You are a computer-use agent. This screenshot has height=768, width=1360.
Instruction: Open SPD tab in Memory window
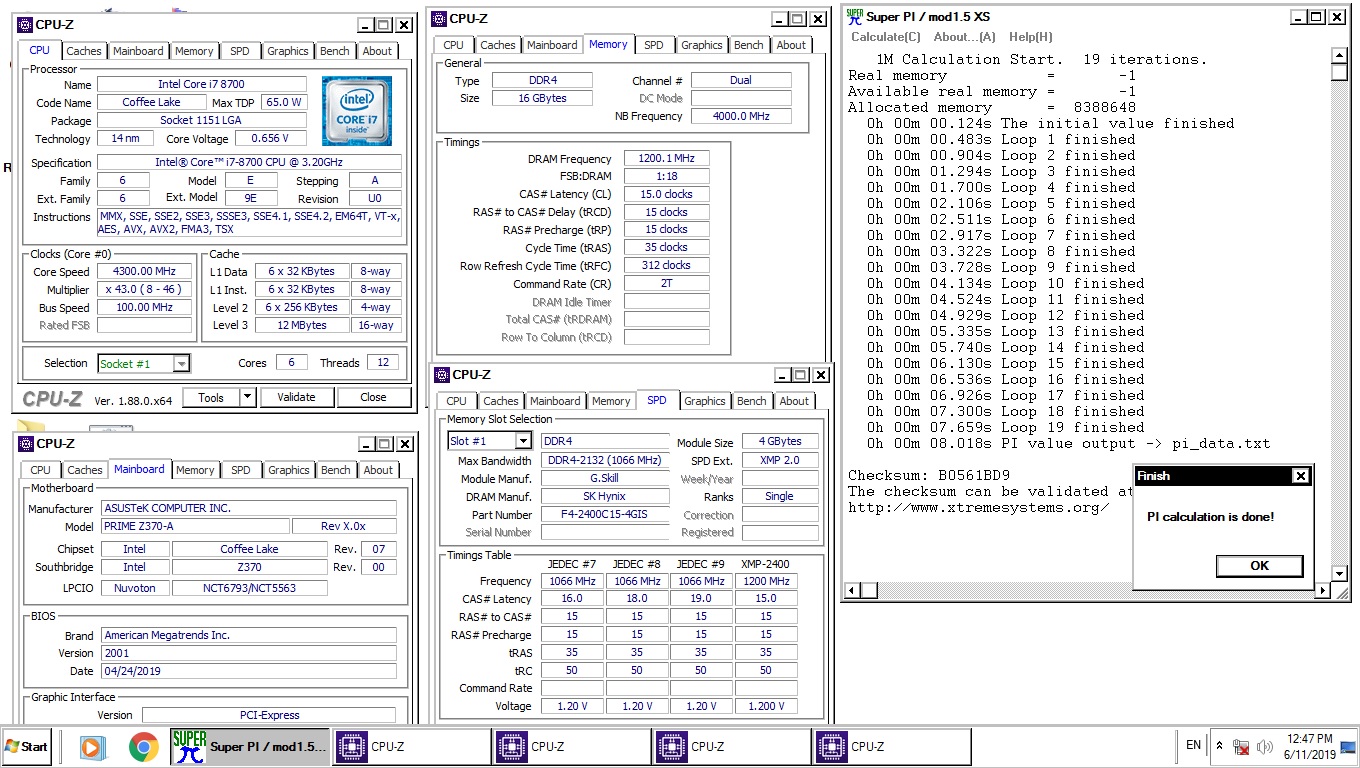coord(653,45)
